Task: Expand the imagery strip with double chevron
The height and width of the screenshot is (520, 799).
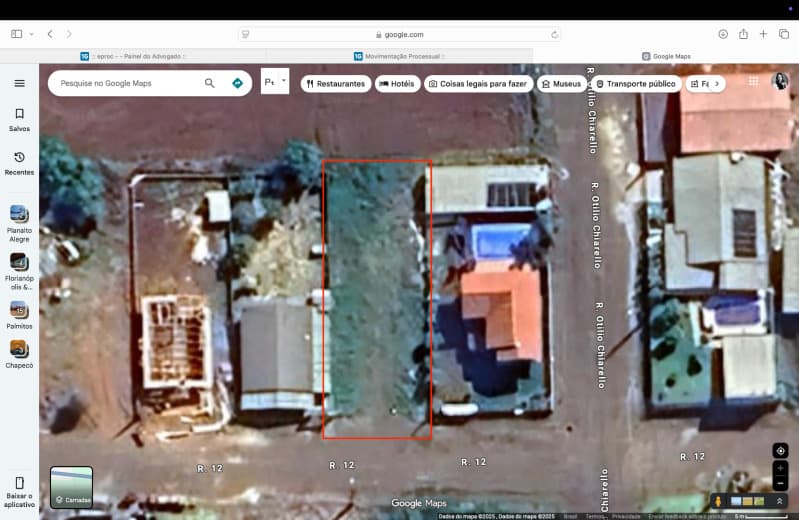Action: click(779, 502)
